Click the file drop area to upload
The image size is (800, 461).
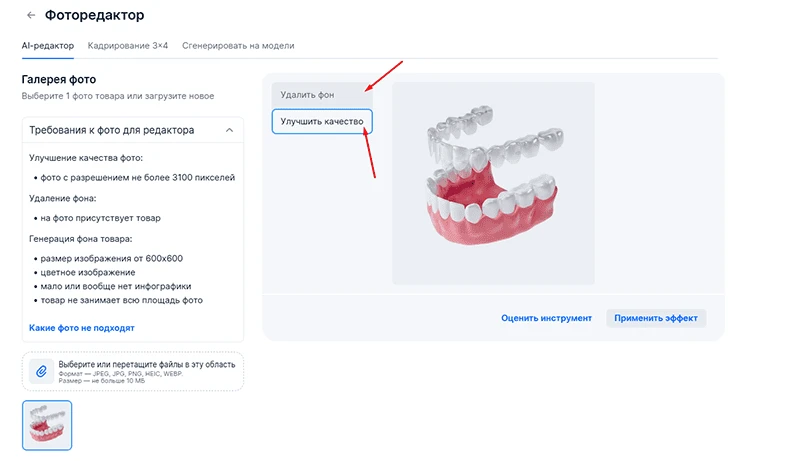(x=133, y=371)
